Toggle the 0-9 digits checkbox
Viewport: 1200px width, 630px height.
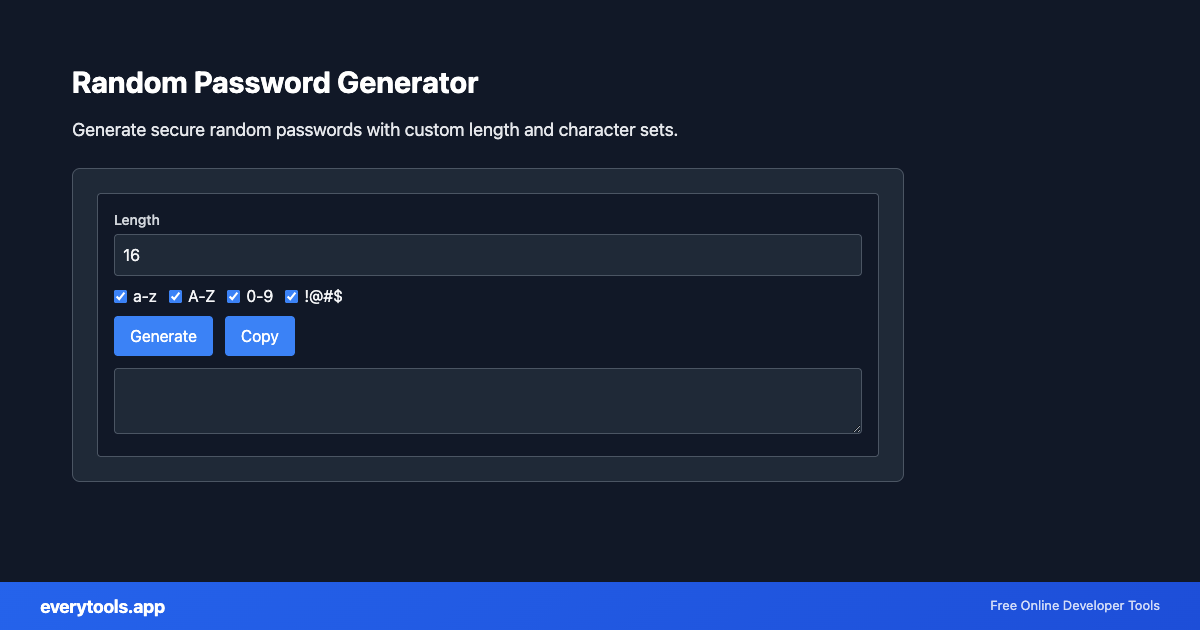point(233,296)
